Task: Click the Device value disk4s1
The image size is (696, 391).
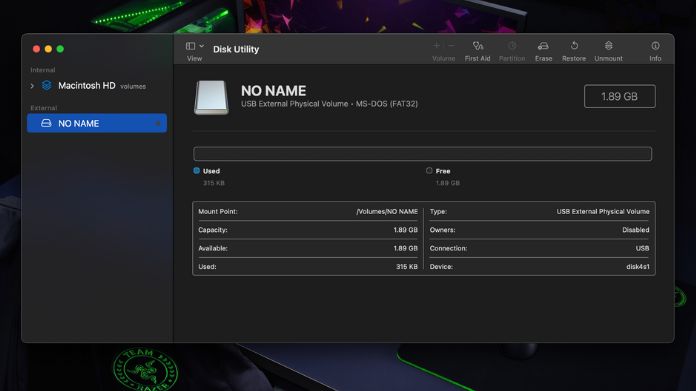Action: 638,267
